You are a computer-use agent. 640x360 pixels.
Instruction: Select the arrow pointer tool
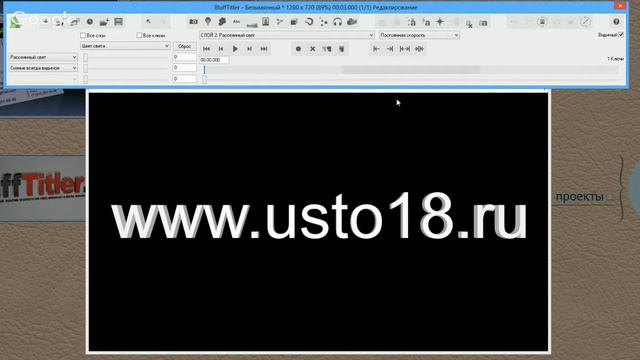coord(149,21)
